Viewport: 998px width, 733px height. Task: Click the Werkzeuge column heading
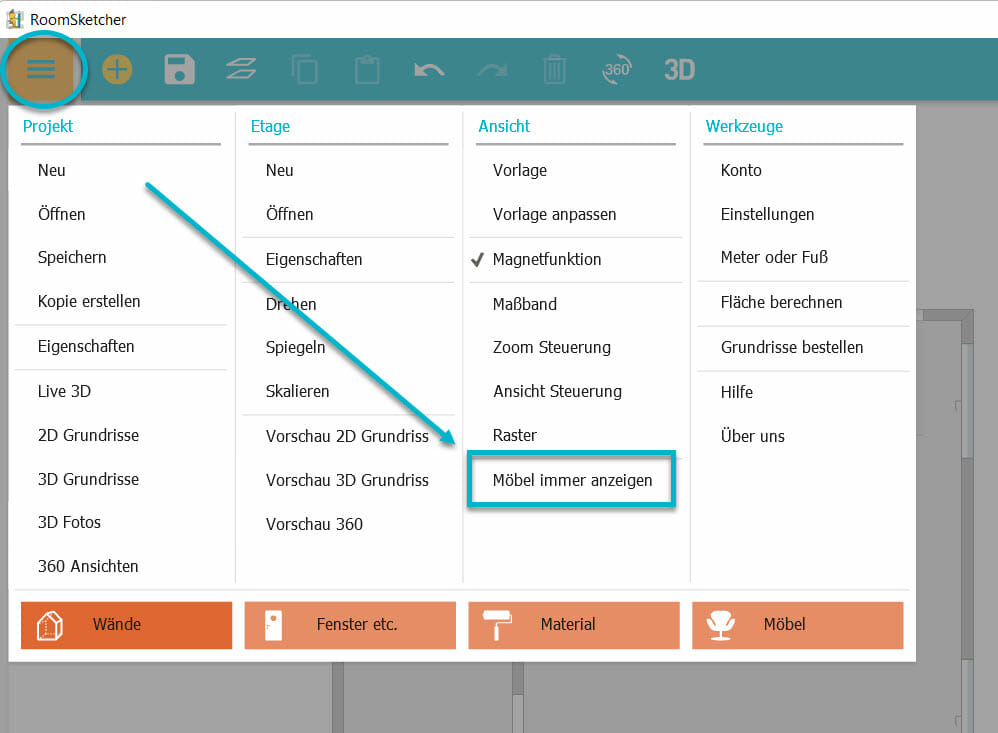[744, 126]
